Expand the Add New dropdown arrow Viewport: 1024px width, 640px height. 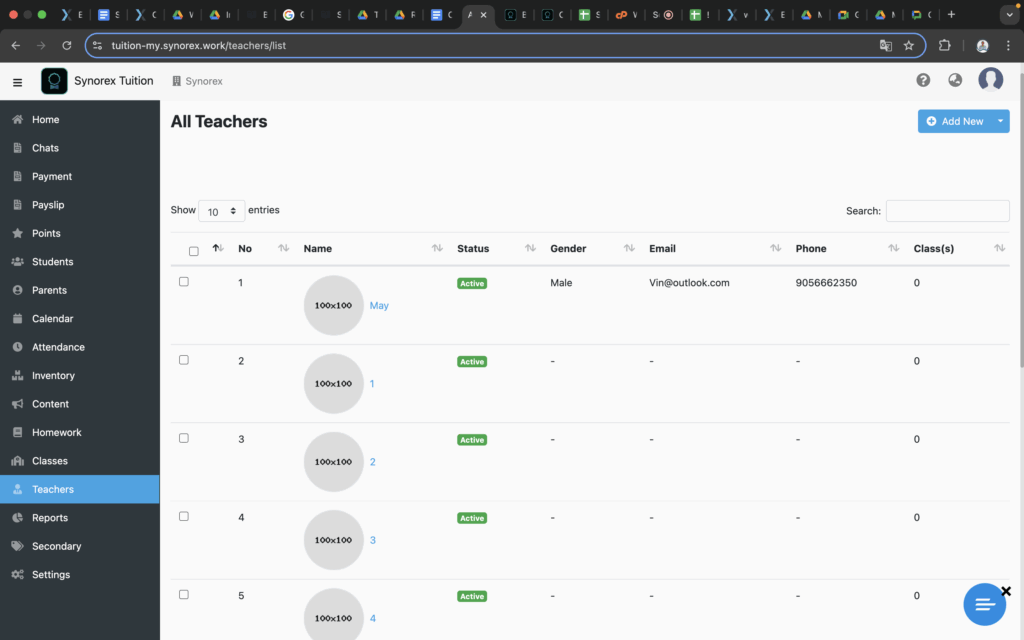(x=1000, y=121)
